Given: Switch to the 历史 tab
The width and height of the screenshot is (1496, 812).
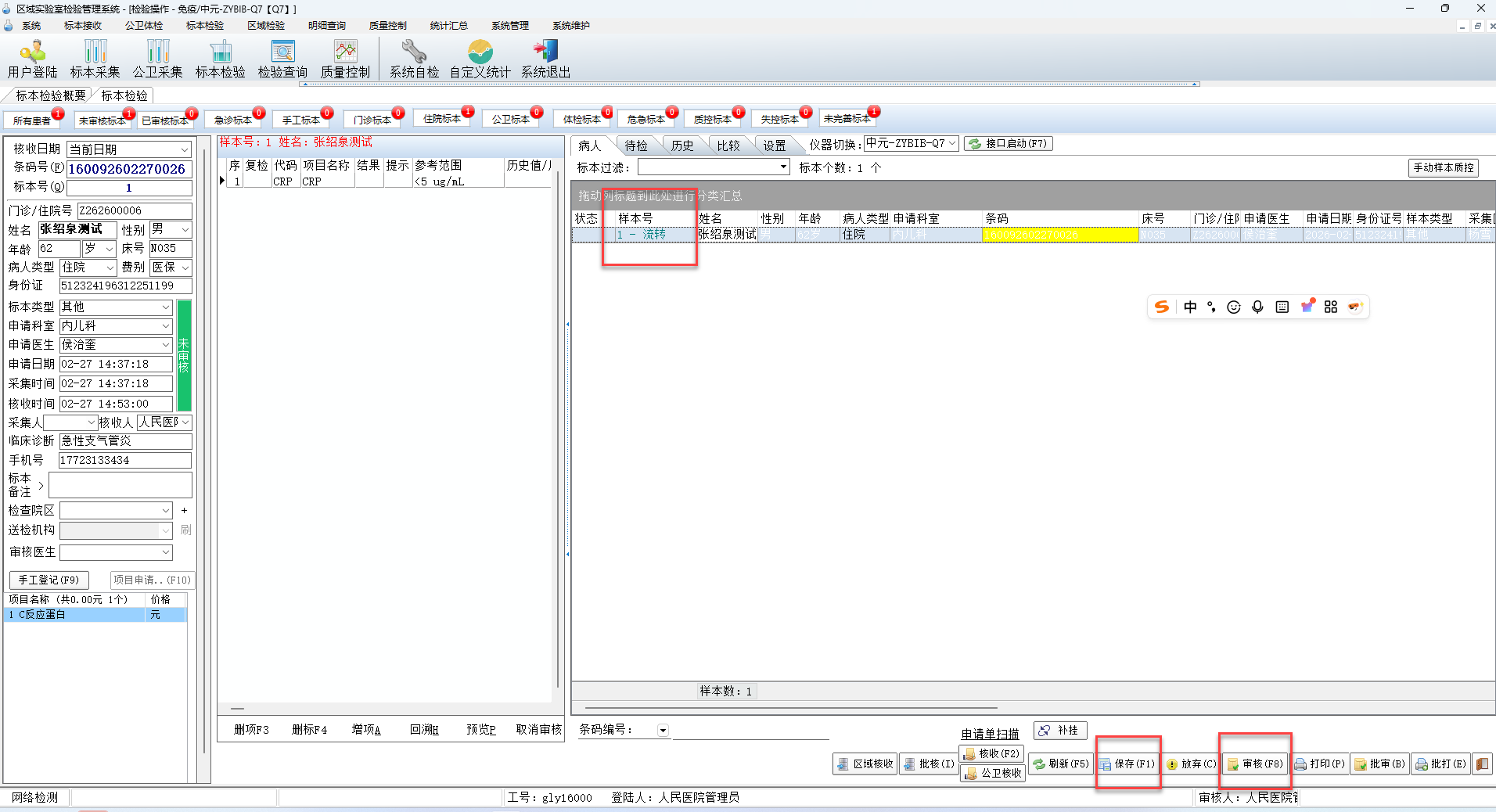Looking at the screenshot, I should tap(681, 146).
